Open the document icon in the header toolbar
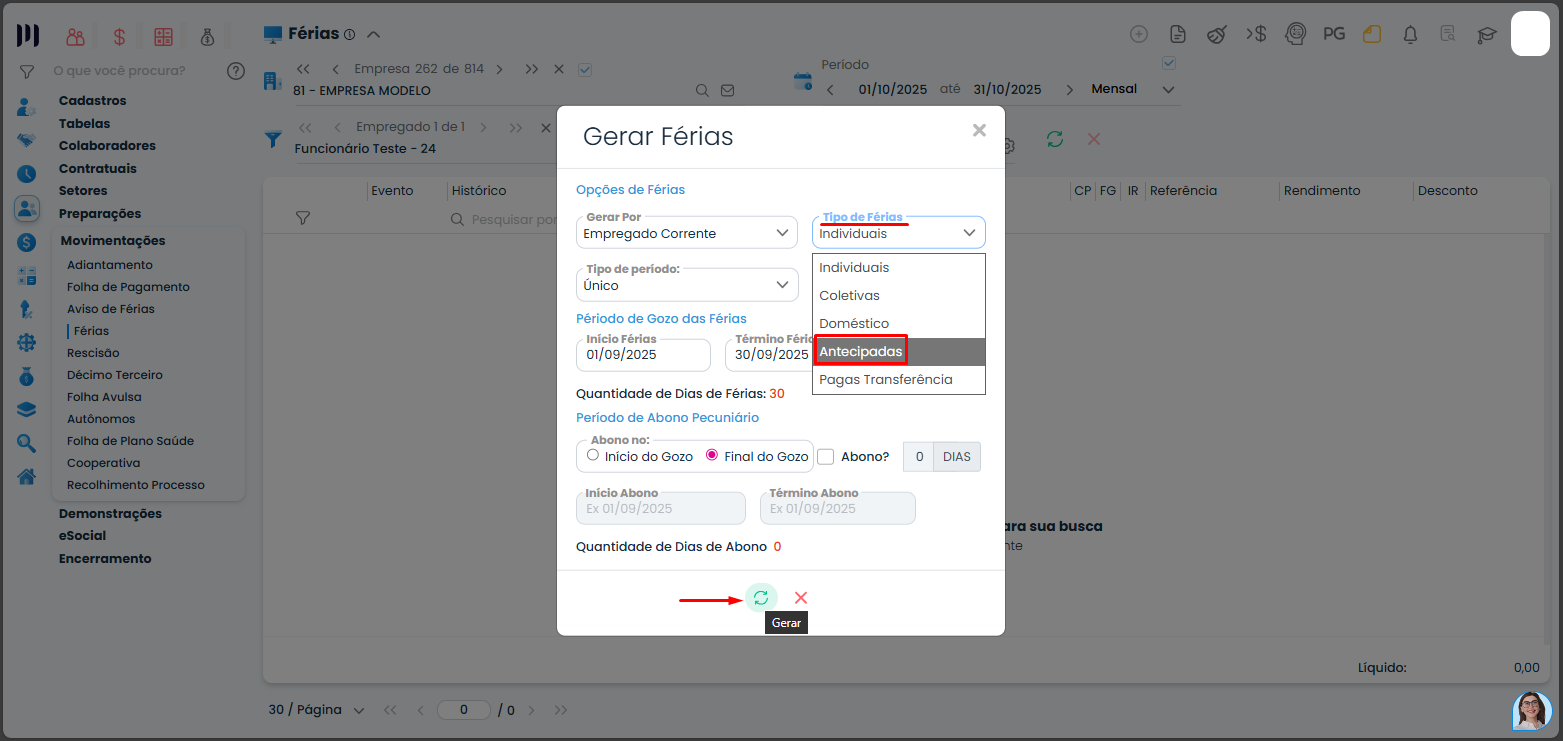1563x741 pixels. tap(1178, 34)
